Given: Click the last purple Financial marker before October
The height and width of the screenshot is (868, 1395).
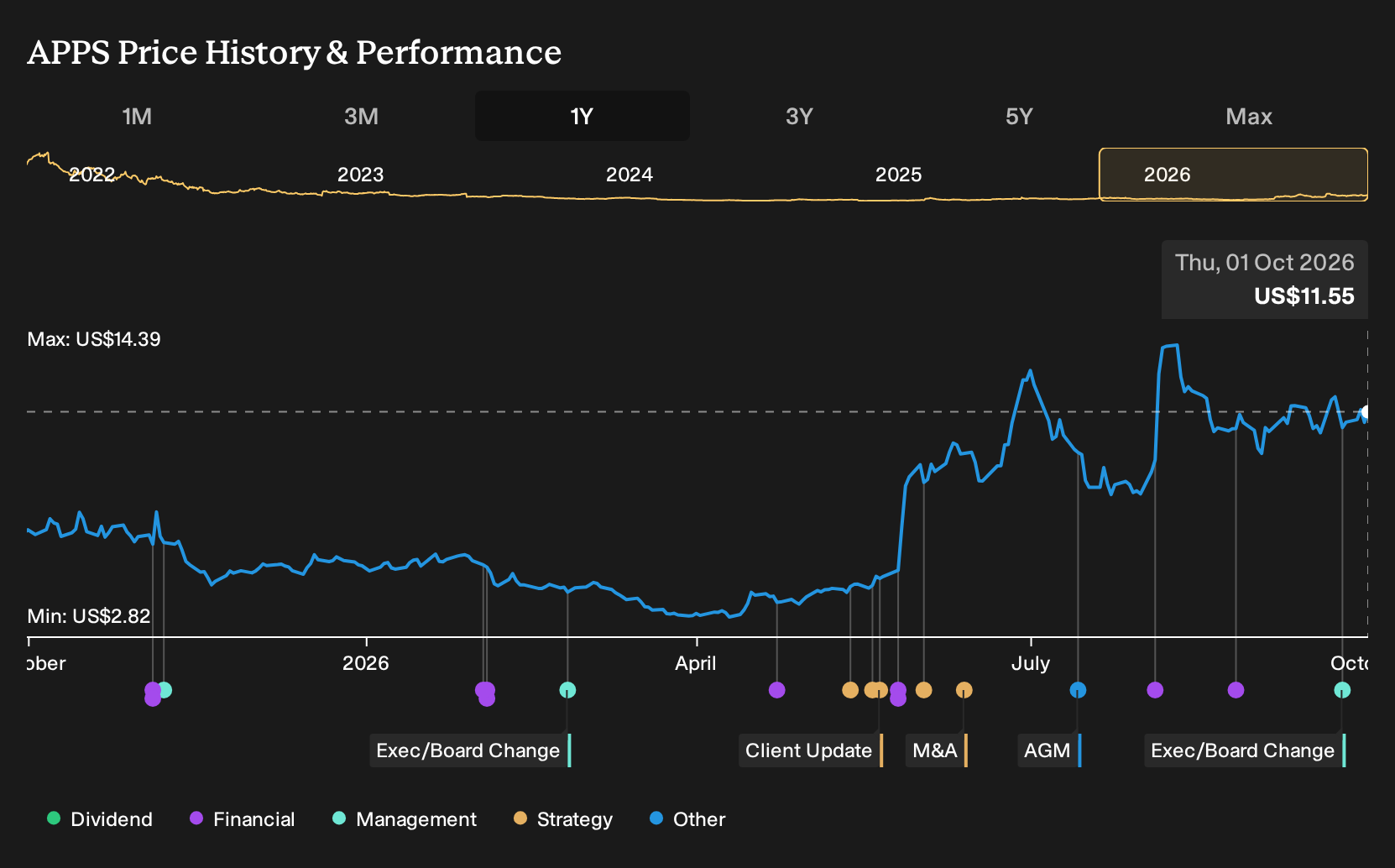Looking at the screenshot, I should coord(1236,690).
